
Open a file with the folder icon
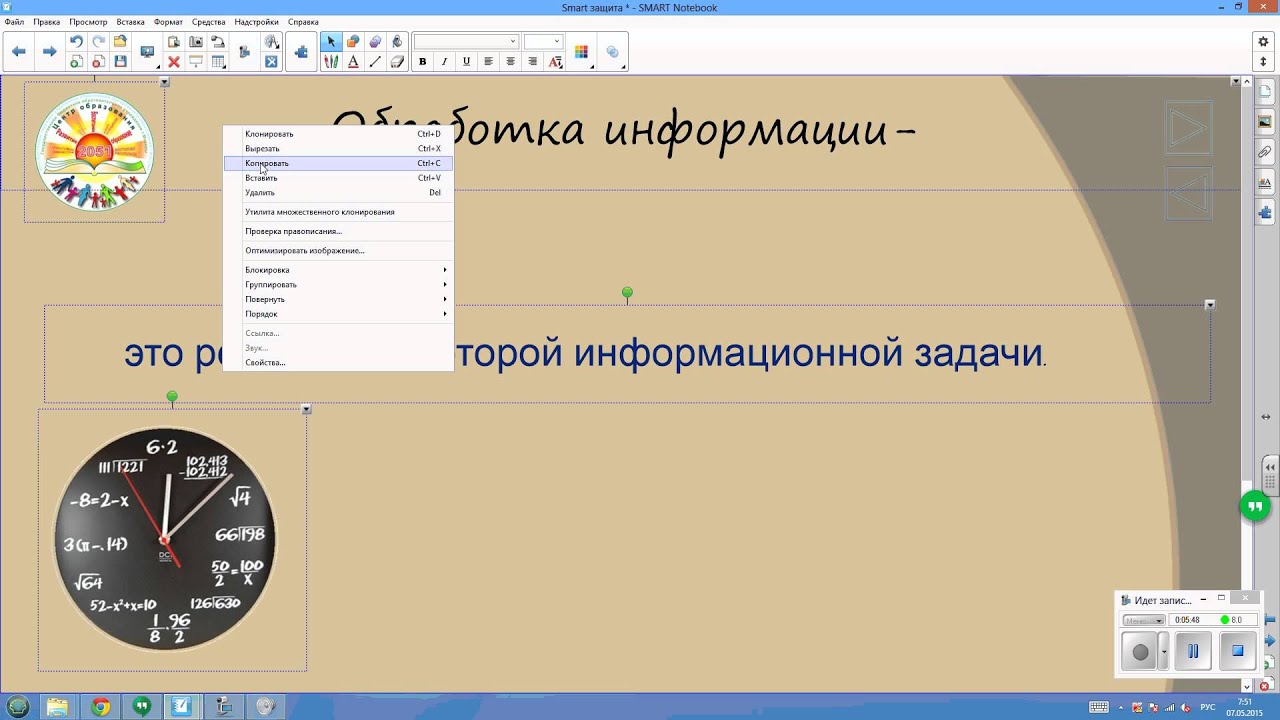pyautogui.click(x=120, y=42)
